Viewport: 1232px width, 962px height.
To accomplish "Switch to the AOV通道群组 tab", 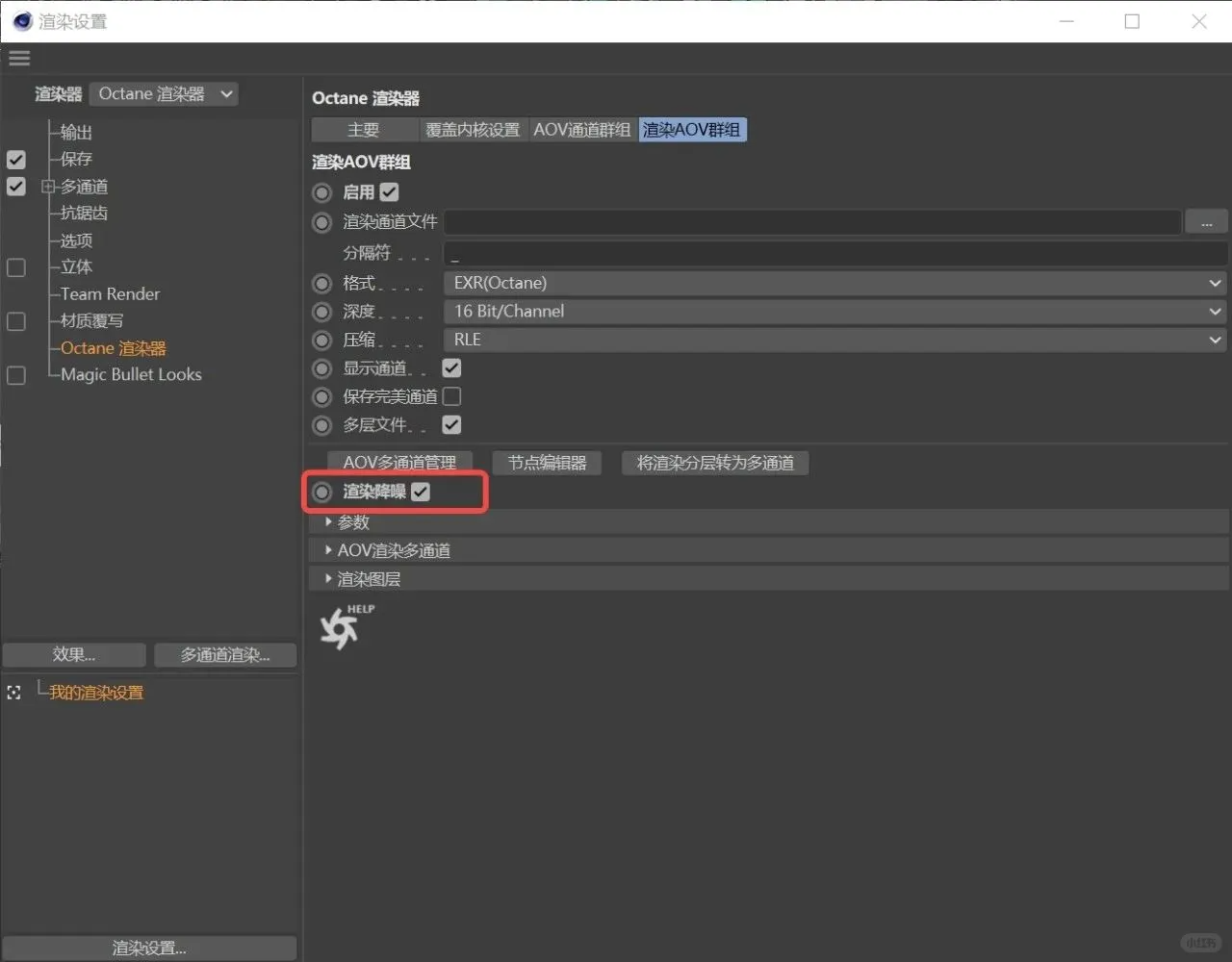I will (582, 130).
